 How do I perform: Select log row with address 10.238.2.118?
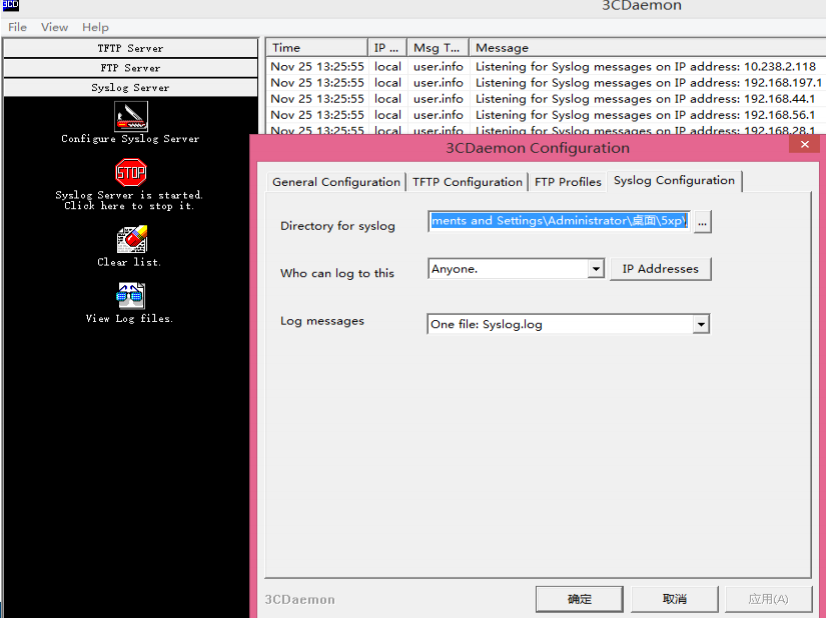point(545,66)
